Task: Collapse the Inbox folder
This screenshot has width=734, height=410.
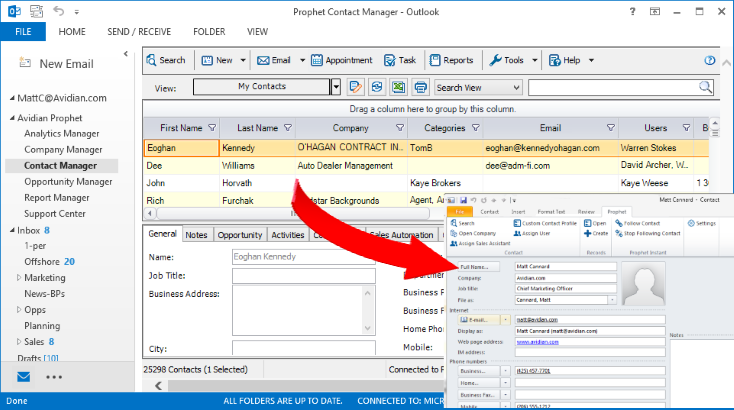Action: [12, 230]
